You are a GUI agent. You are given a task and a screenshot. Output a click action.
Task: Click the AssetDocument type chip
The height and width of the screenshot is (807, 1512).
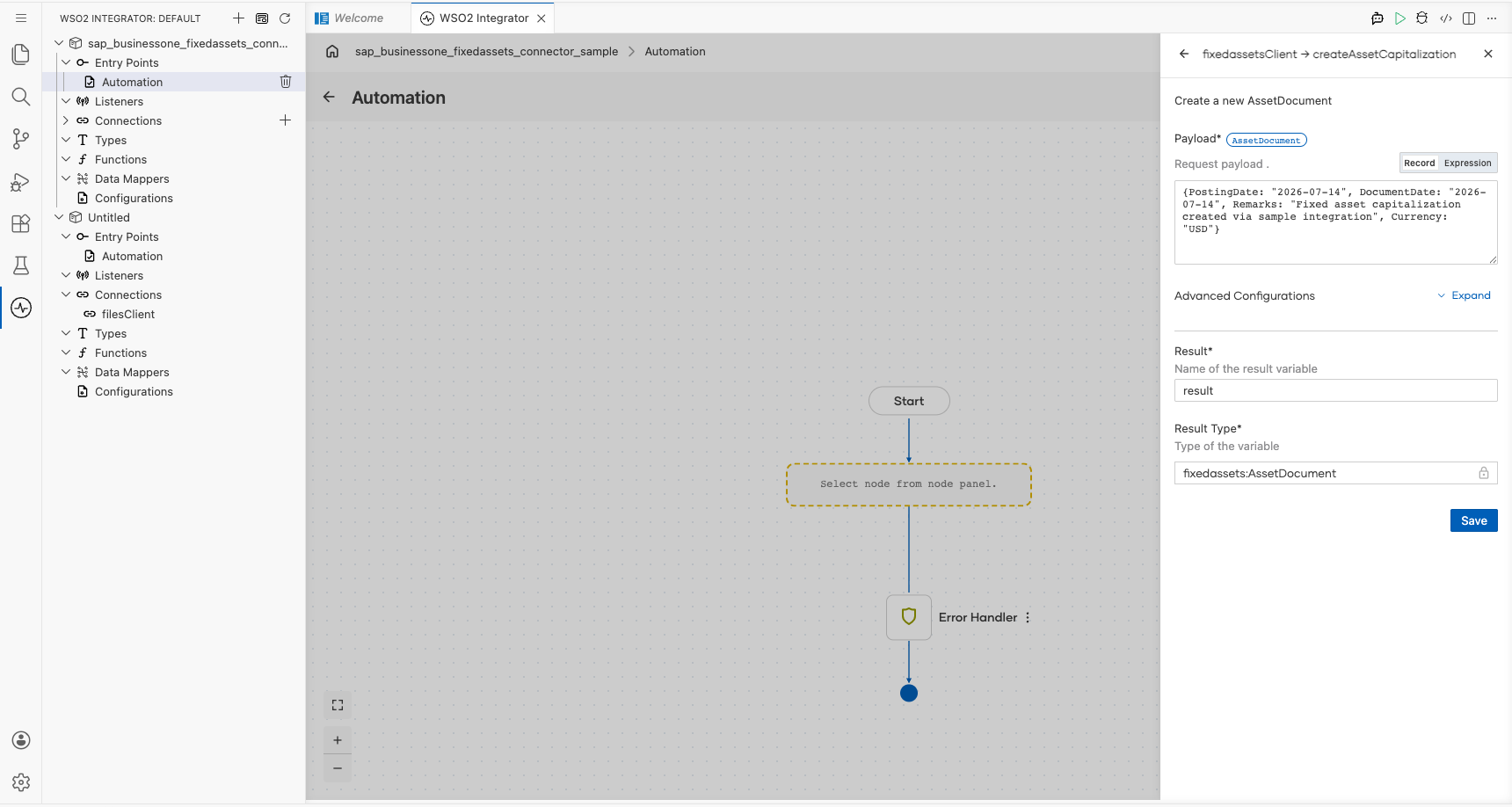click(1266, 140)
